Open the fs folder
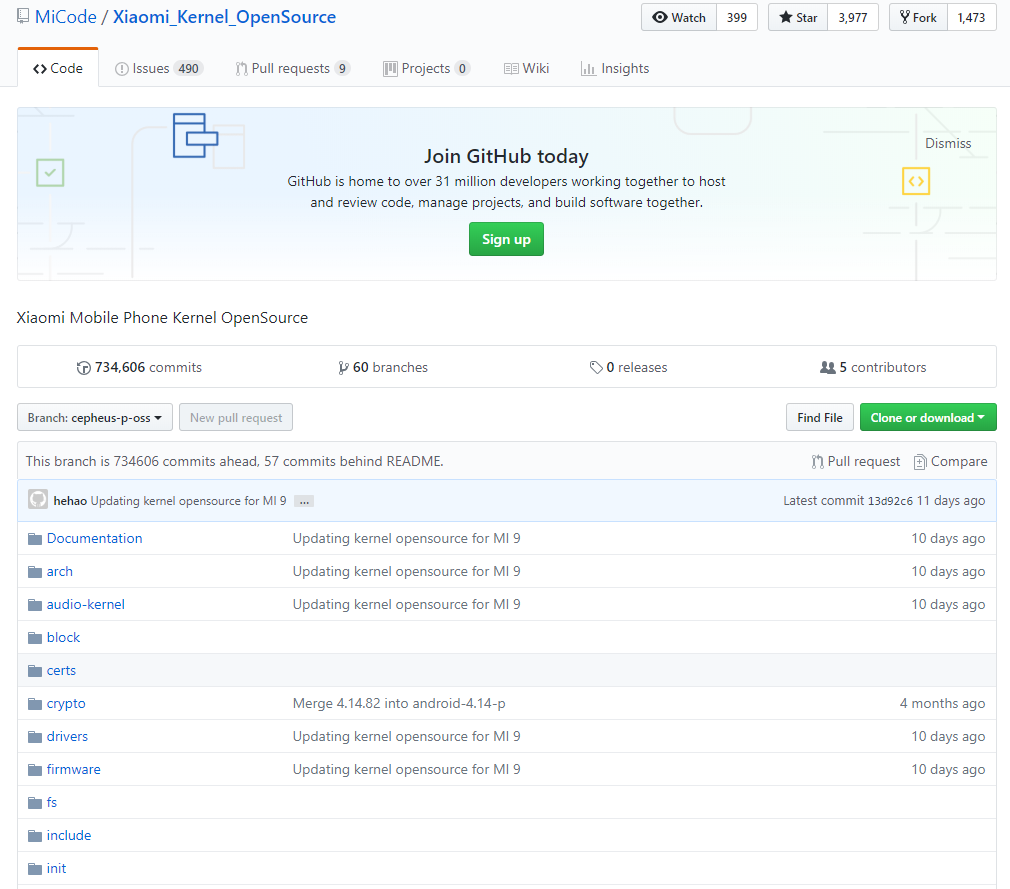The image size is (1010, 889). [x=52, y=802]
